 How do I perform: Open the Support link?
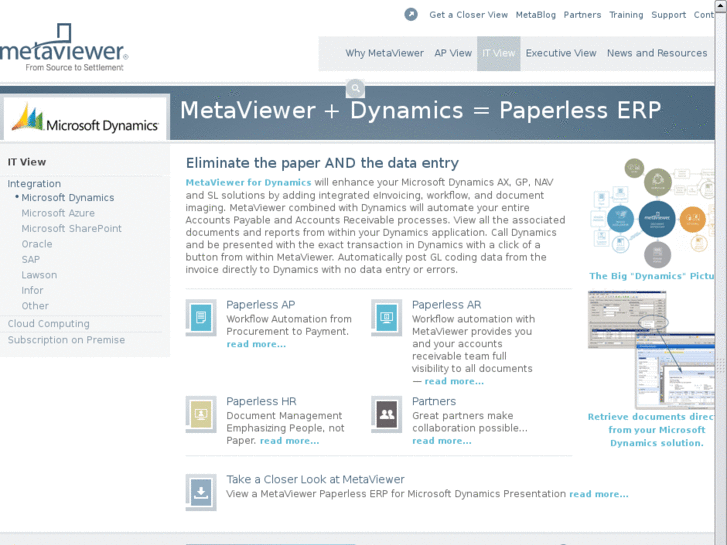[x=668, y=15]
